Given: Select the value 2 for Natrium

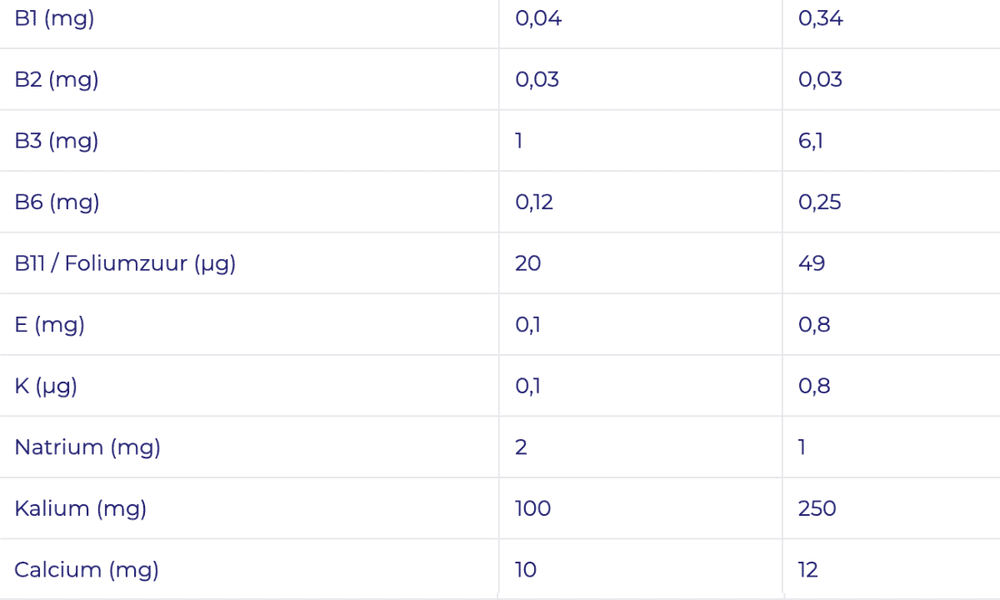Looking at the screenshot, I should click(521, 447).
